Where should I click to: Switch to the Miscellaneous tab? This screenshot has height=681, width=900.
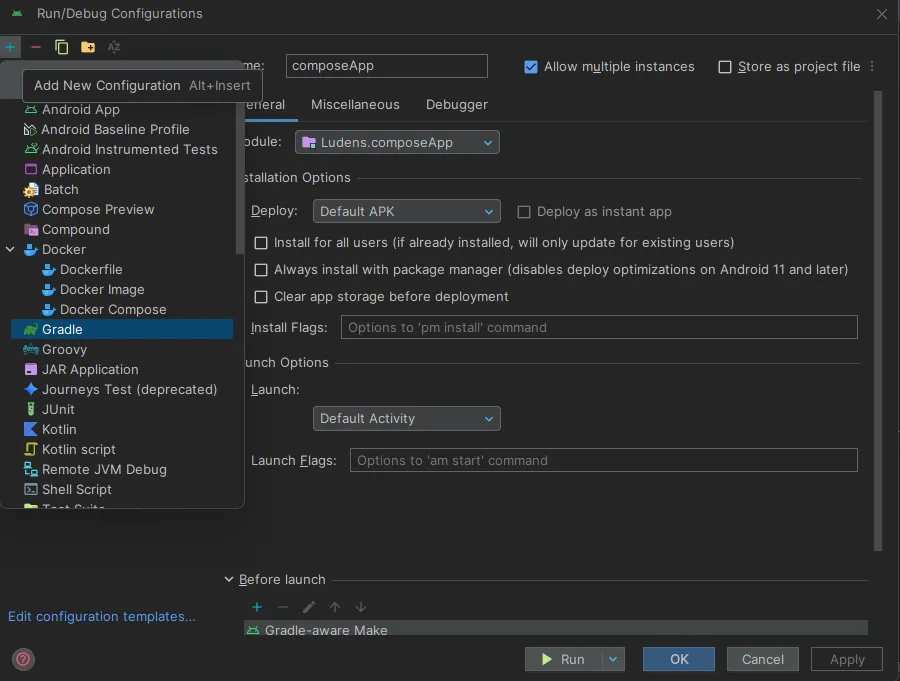click(x=355, y=104)
